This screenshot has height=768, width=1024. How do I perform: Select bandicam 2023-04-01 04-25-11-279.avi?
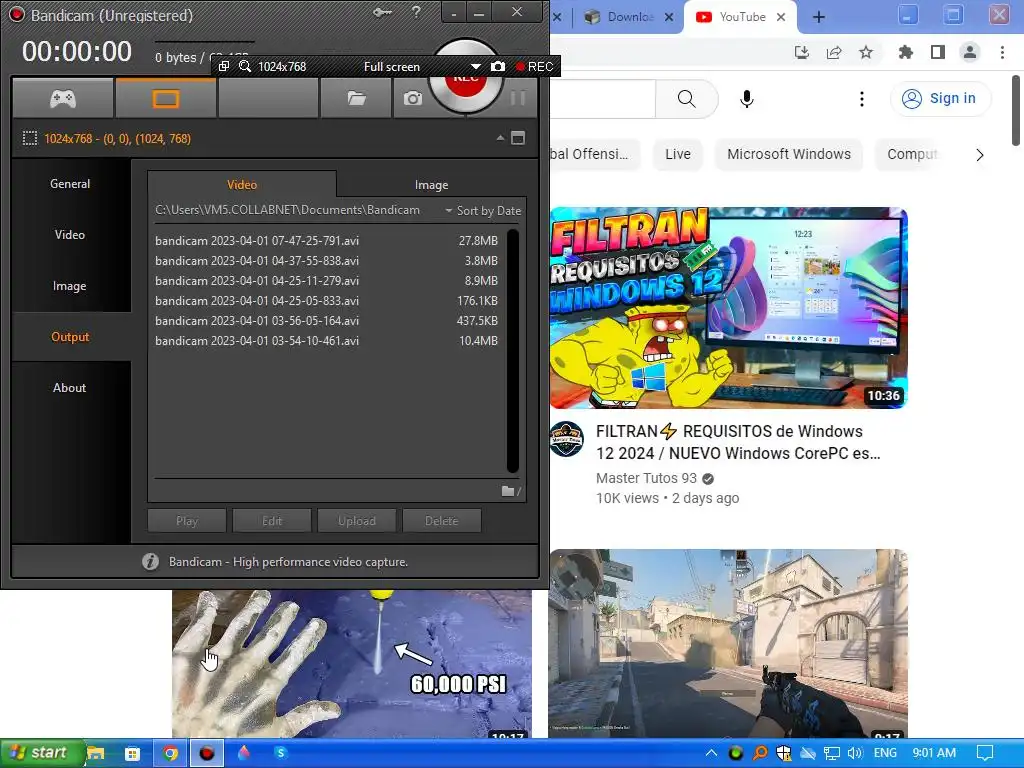[327, 281]
